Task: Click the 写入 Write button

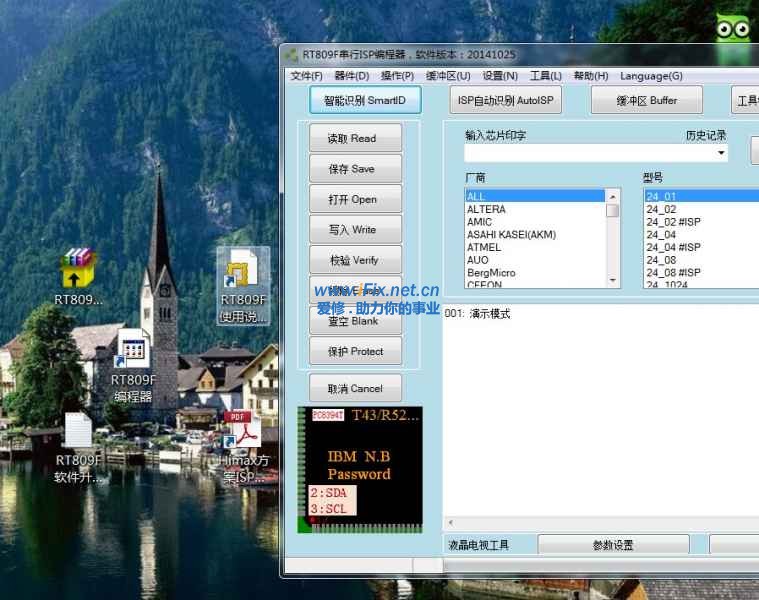Action: click(355, 230)
